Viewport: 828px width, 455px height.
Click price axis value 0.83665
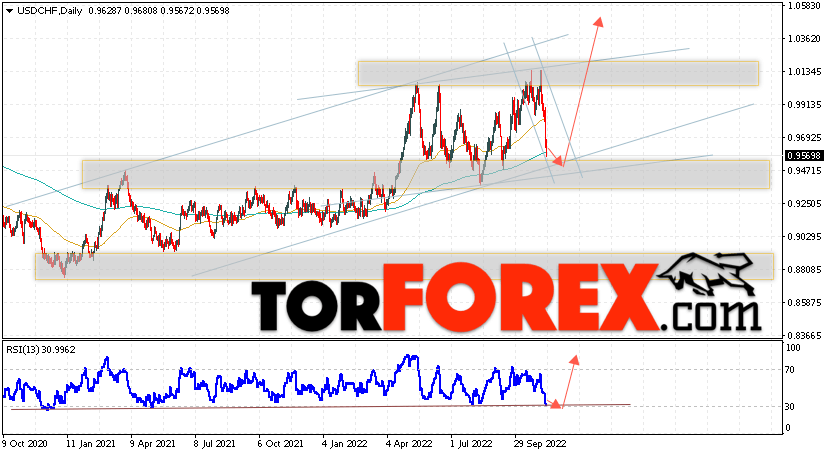pyautogui.click(x=804, y=336)
